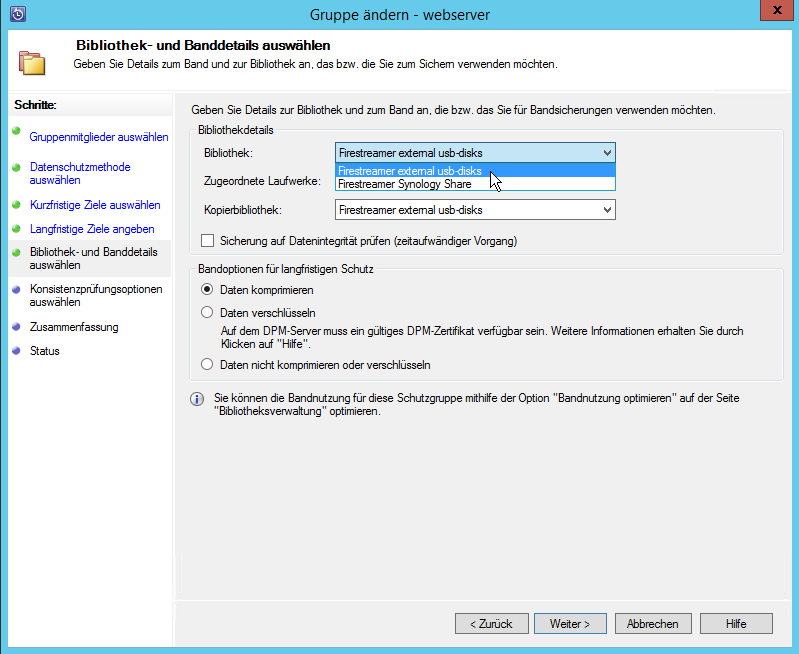Collapse the Bibliothek dropdown arrow
The width and height of the screenshot is (799, 654).
coord(606,153)
